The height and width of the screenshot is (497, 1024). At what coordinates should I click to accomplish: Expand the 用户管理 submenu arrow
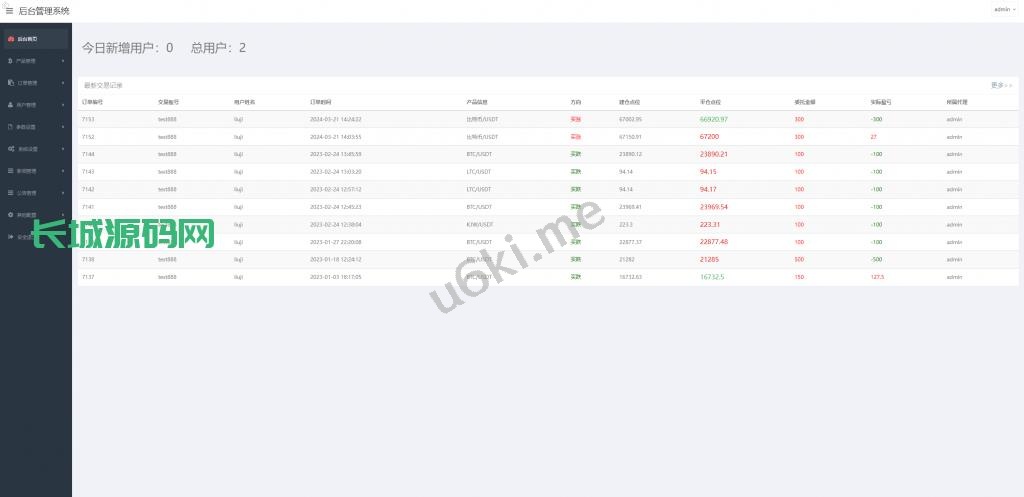(x=63, y=105)
